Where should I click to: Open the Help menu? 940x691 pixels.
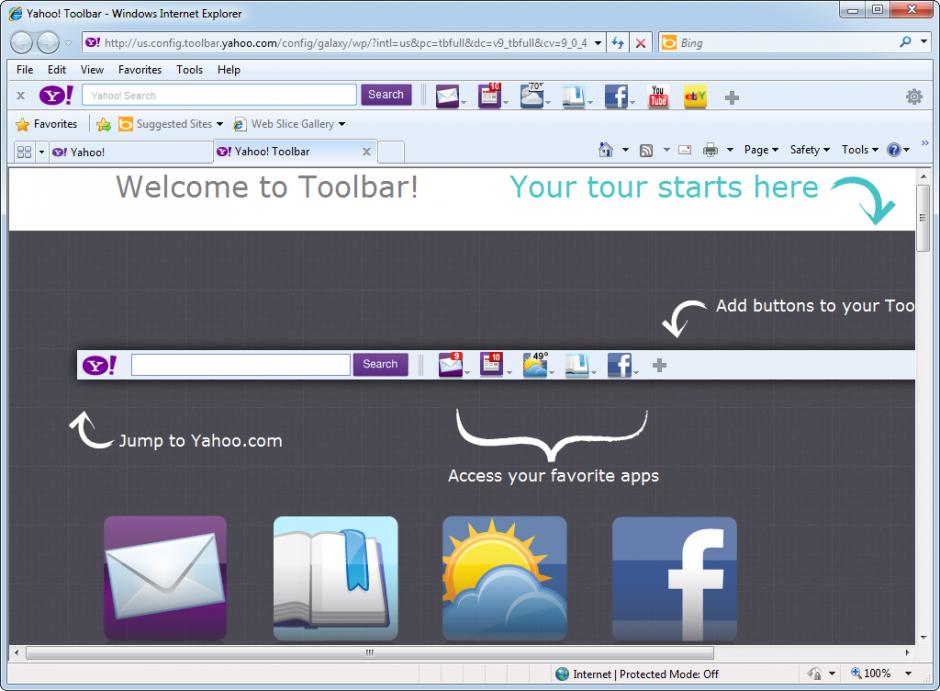point(228,70)
